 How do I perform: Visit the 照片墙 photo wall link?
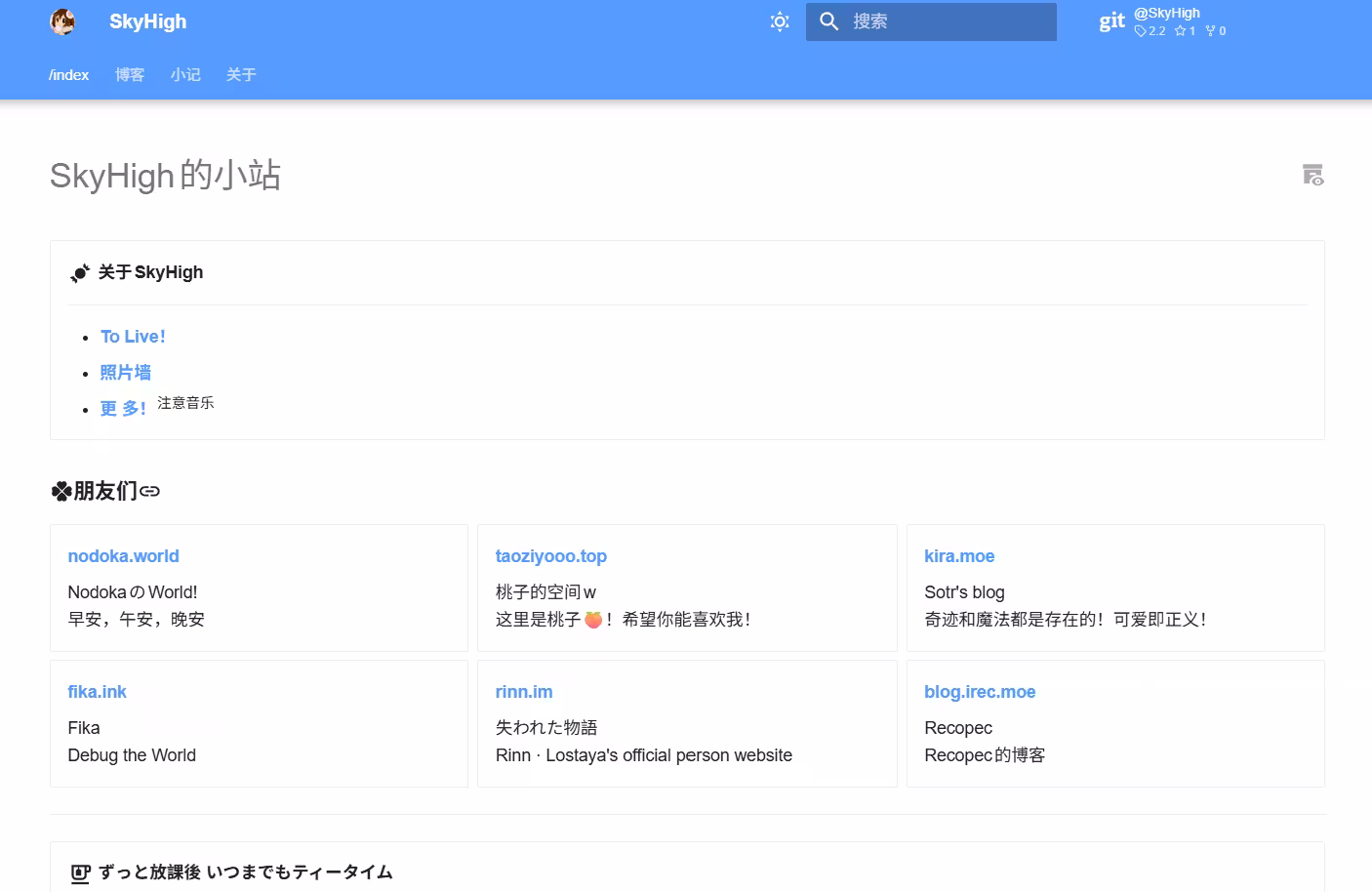coord(126,373)
